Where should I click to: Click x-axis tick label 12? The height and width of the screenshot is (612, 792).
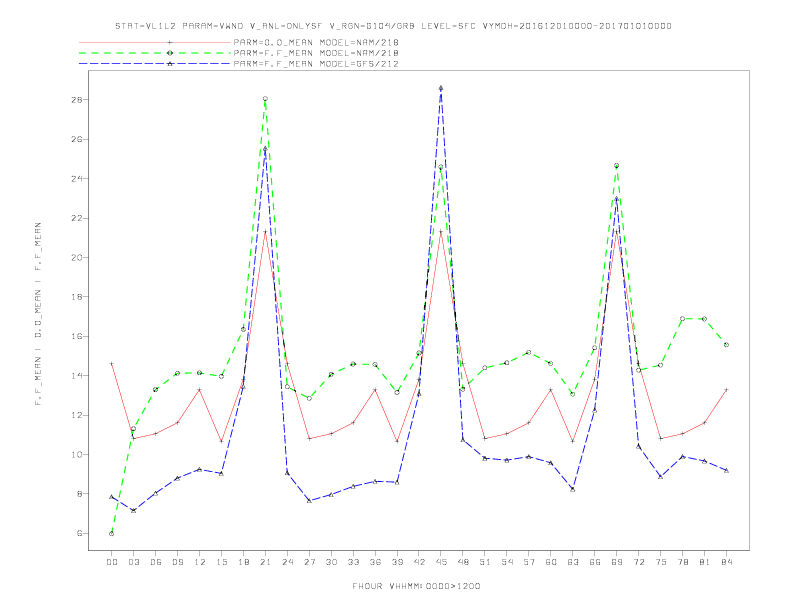[x=200, y=562]
